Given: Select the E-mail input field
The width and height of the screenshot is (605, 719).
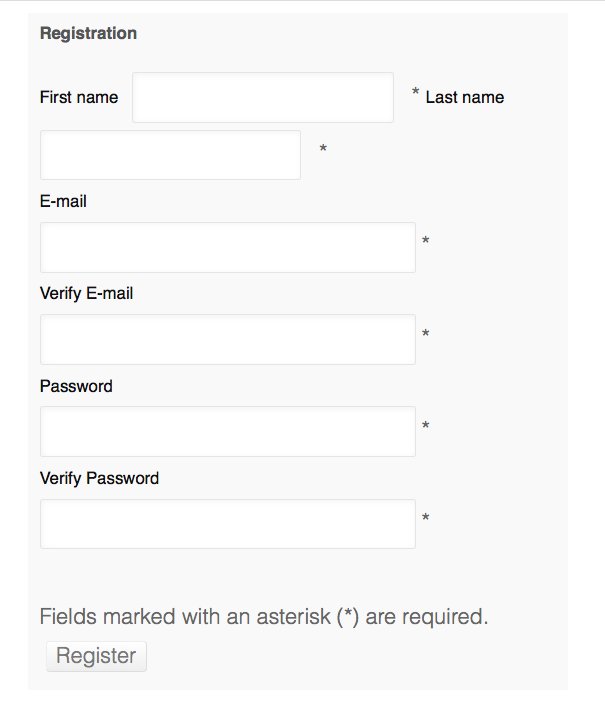Looking at the screenshot, I should 227,247.
